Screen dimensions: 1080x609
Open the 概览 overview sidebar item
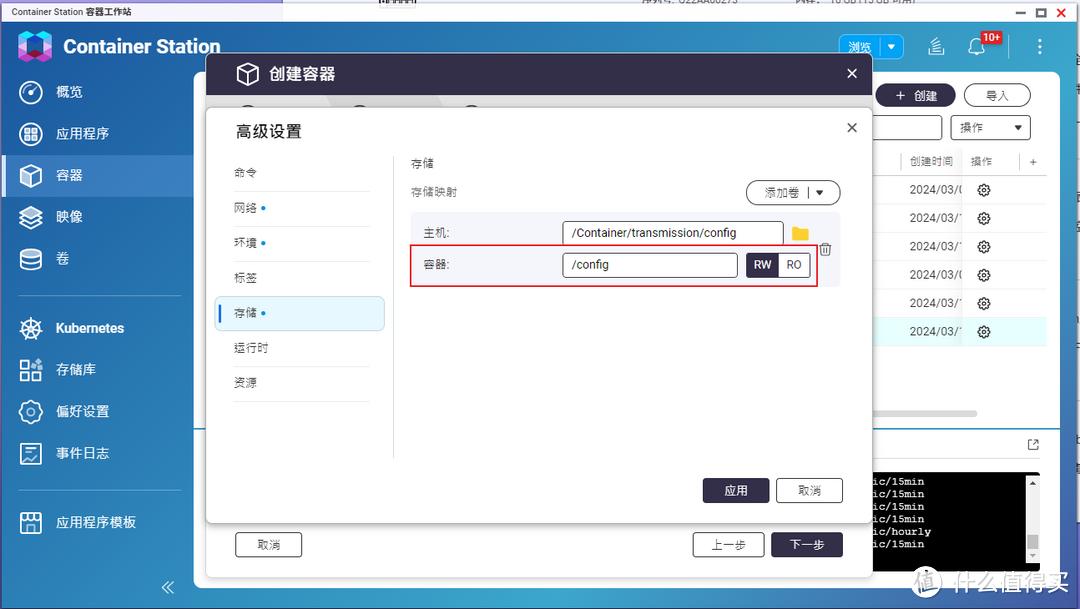[x=96, y=92]
